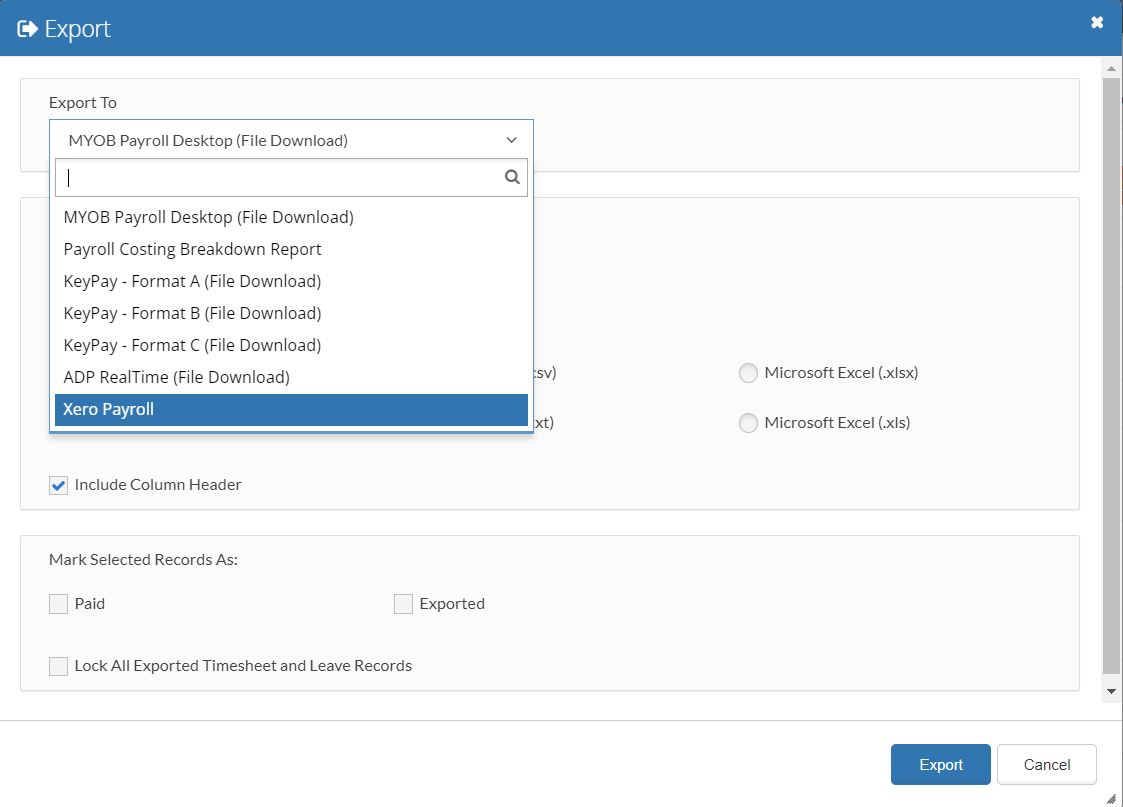Select Microsoft Excel (.xlsx) radio option

[748, 373]
